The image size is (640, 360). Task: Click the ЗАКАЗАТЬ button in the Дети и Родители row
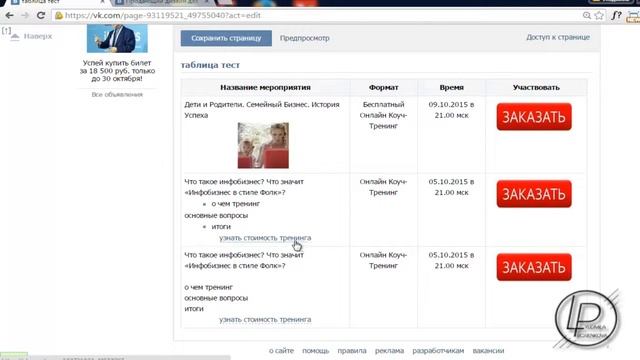(x=534, y=117)
